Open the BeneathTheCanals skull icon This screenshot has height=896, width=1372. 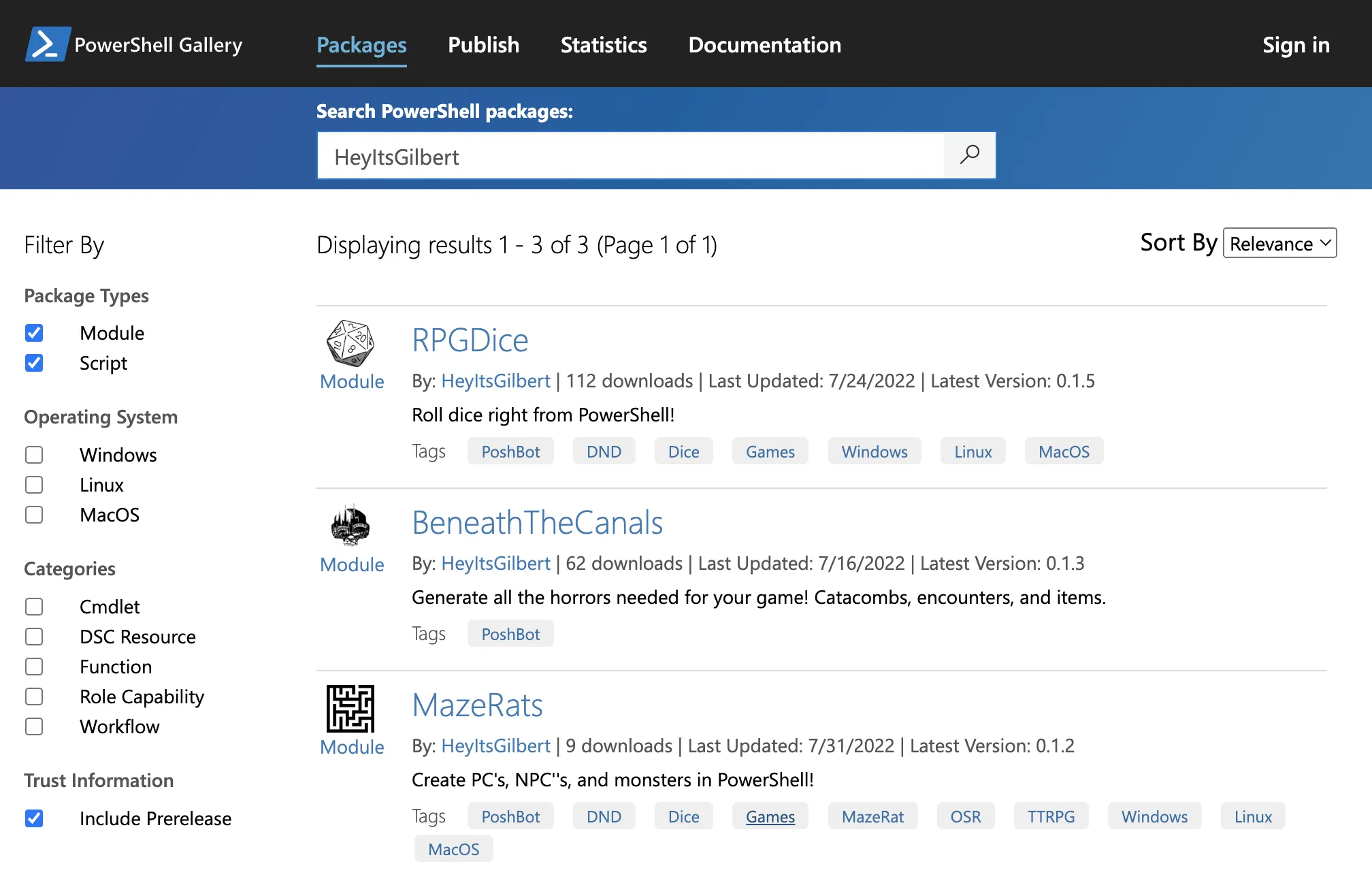[350, 526]
